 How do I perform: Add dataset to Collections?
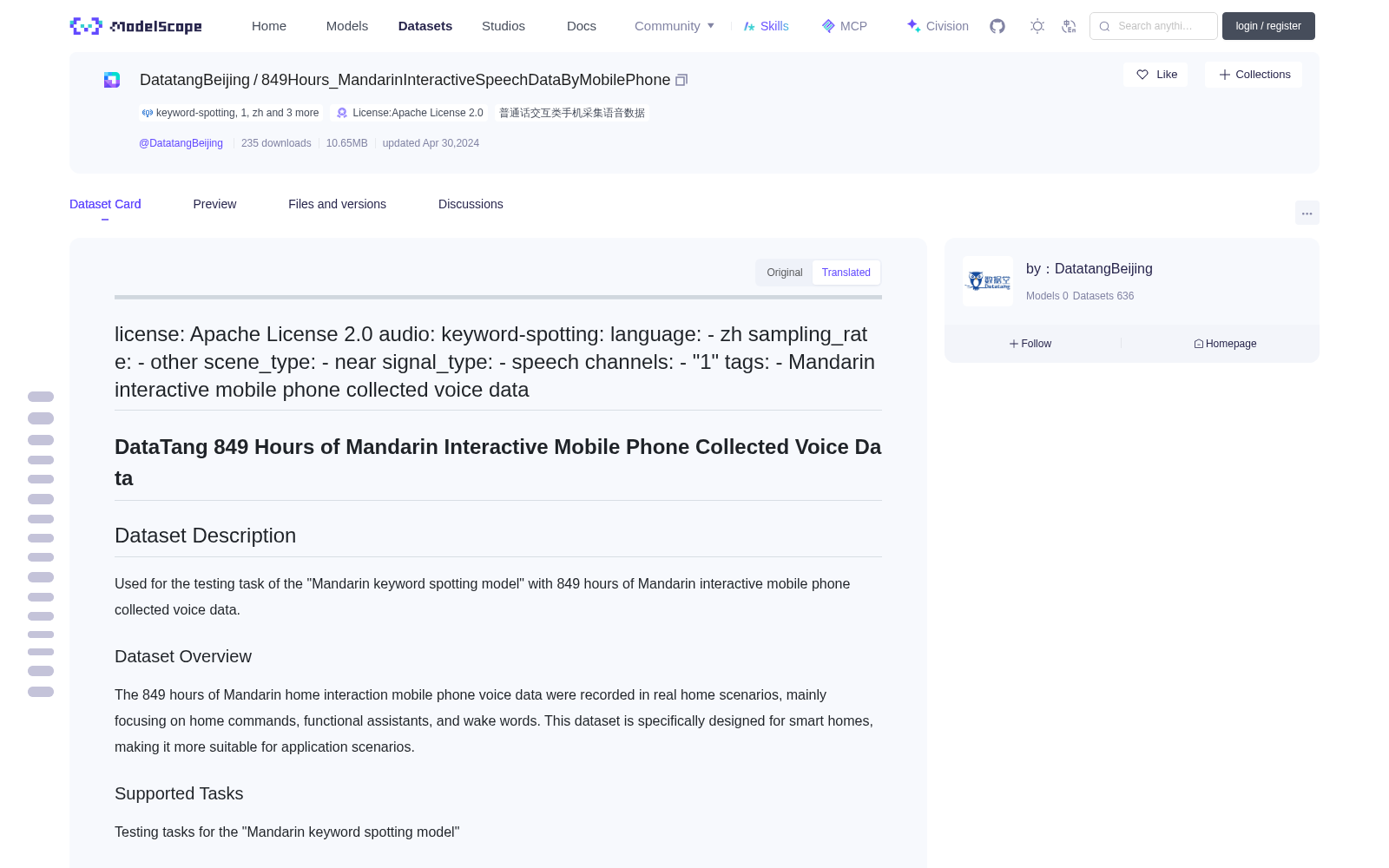point(1254,75)
